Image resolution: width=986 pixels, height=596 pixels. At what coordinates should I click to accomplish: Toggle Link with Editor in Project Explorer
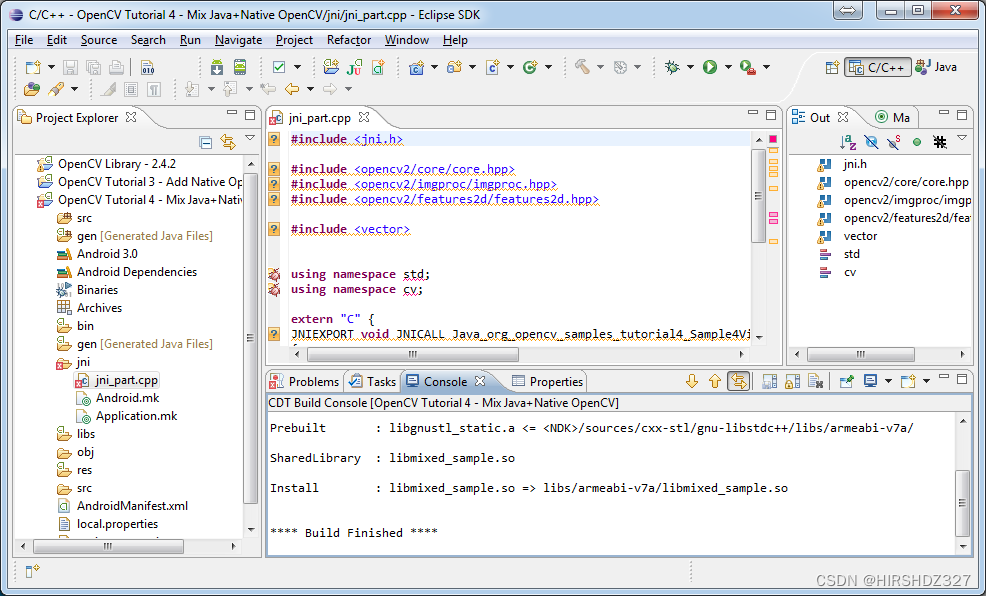[x=228, y=143]
